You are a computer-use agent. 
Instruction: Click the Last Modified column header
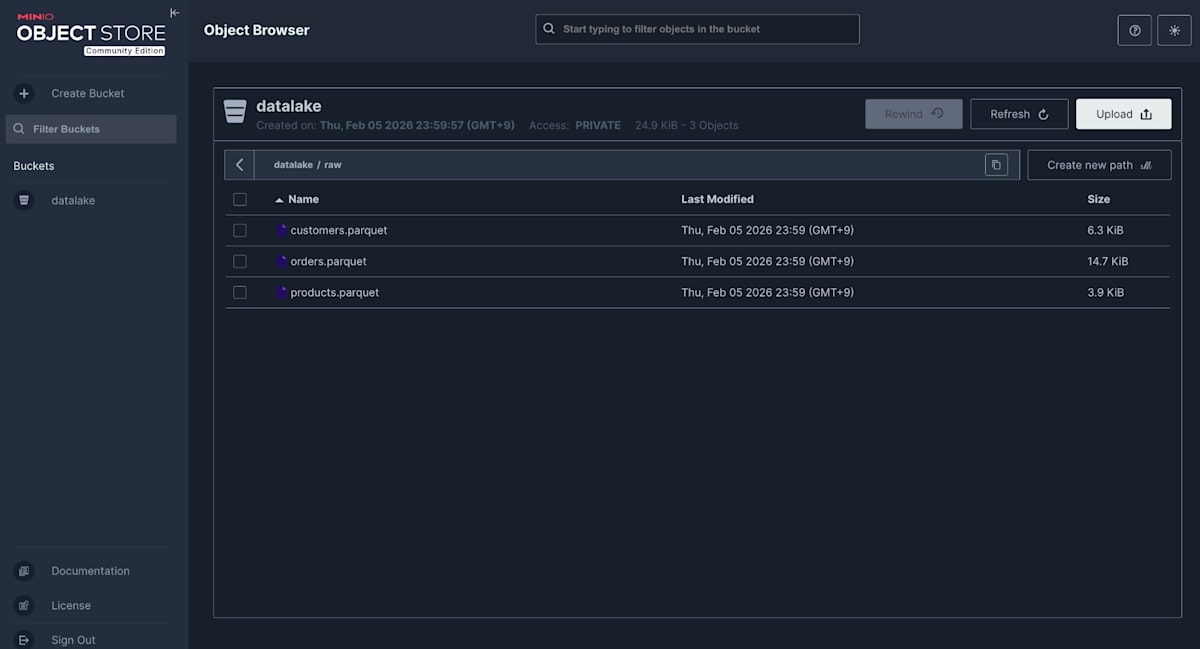(x=718, y=199)
